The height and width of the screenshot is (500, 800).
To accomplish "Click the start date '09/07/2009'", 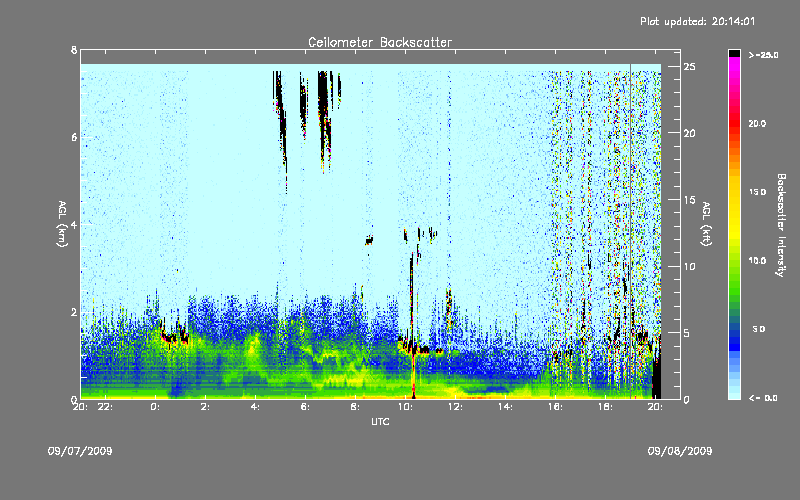I will click(x=80, y=451).
